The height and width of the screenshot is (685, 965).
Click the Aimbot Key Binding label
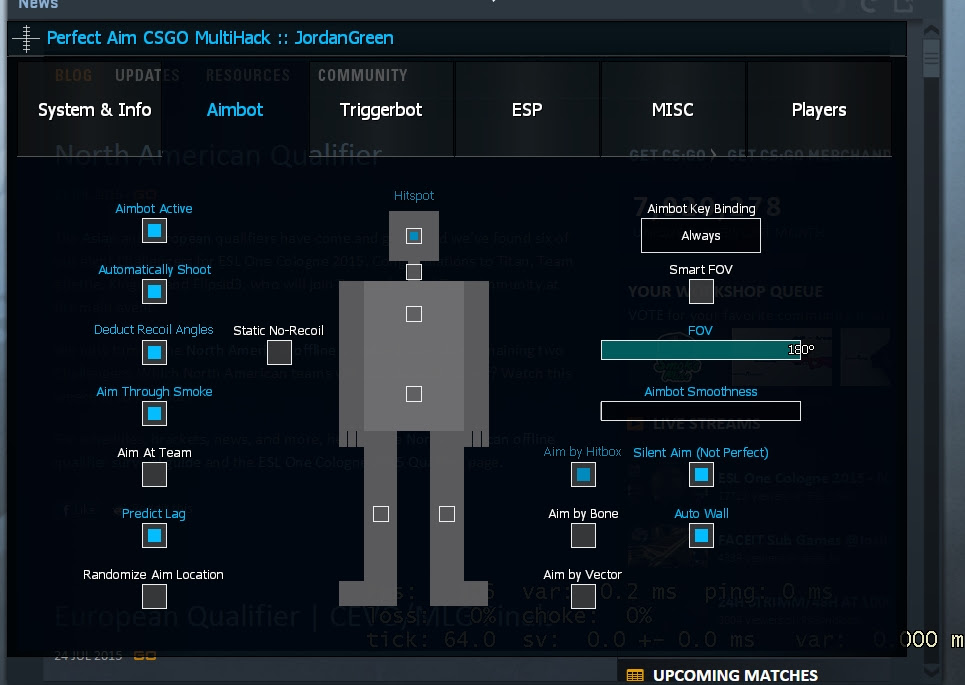(x=702, y=209)
